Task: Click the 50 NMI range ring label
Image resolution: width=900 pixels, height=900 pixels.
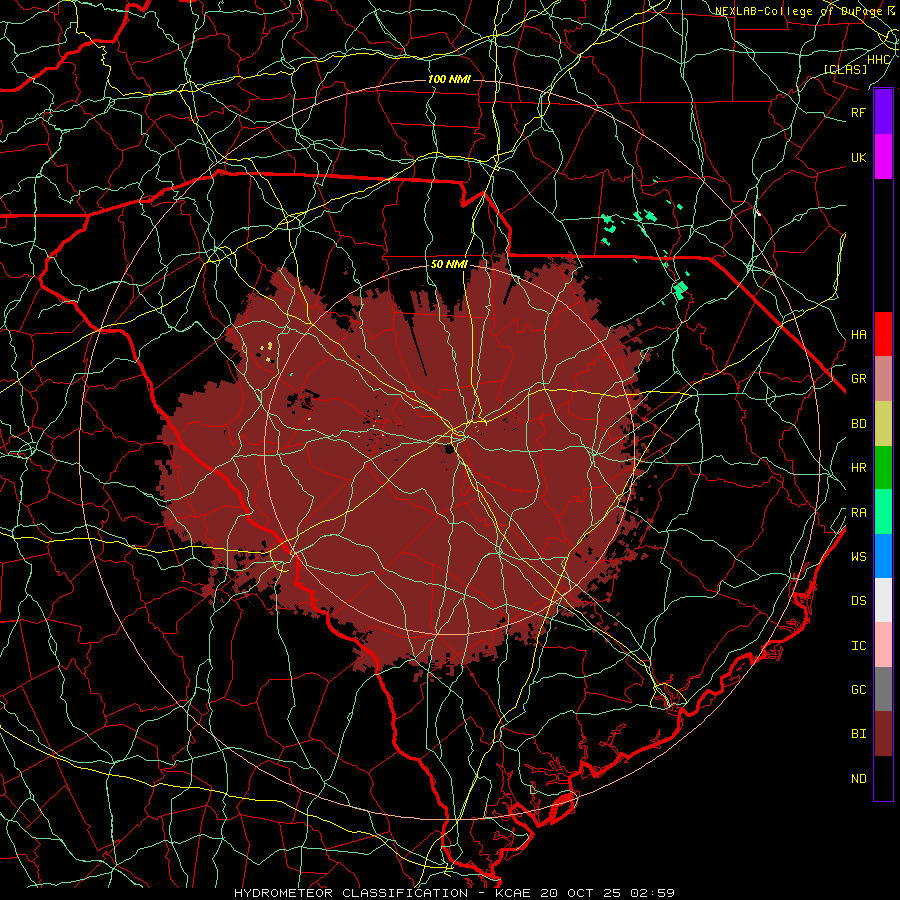Action: tap(449, 265)
